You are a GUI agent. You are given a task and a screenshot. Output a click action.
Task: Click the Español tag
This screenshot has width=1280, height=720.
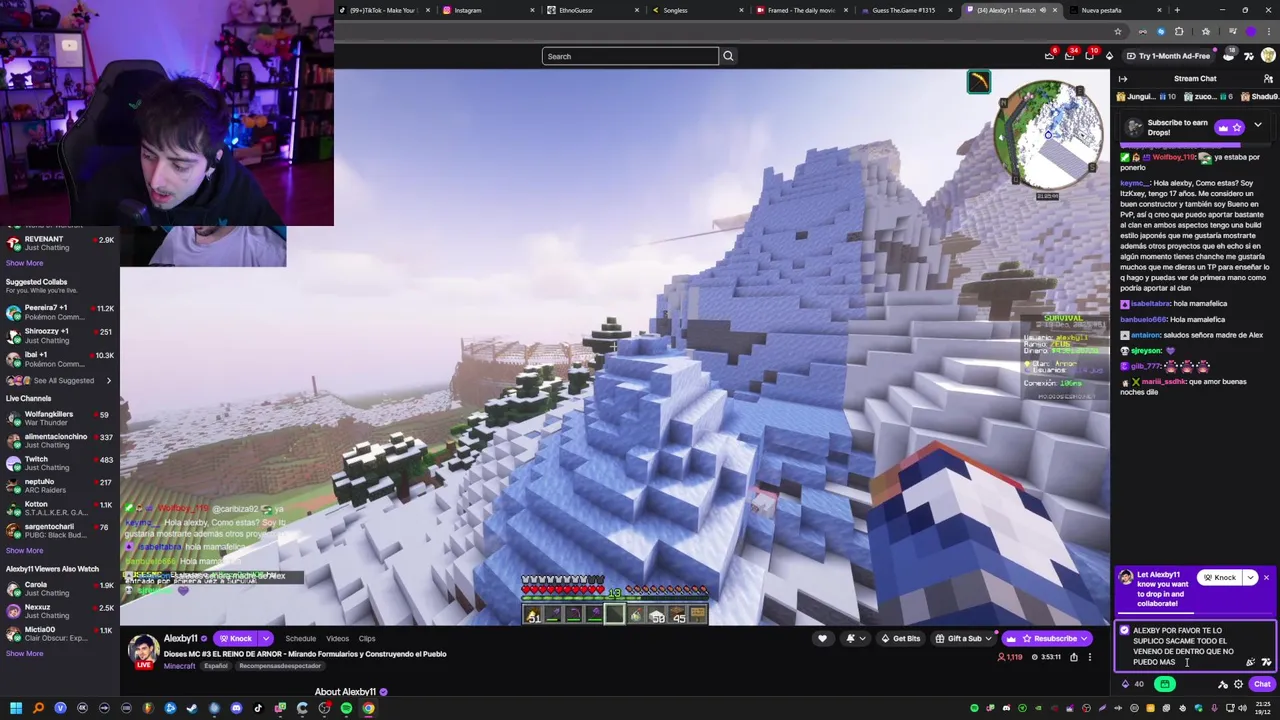click(x=216, y=666)
